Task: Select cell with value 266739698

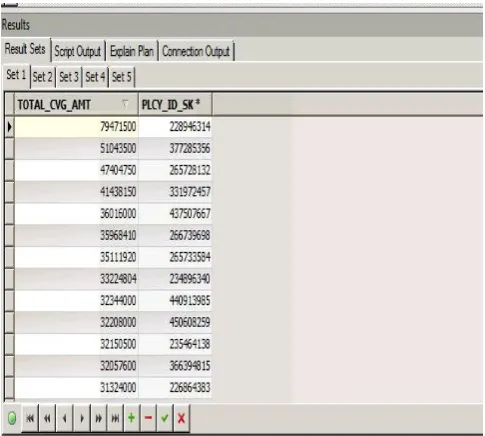Action: pyautogui.click(x=175, y=235)
